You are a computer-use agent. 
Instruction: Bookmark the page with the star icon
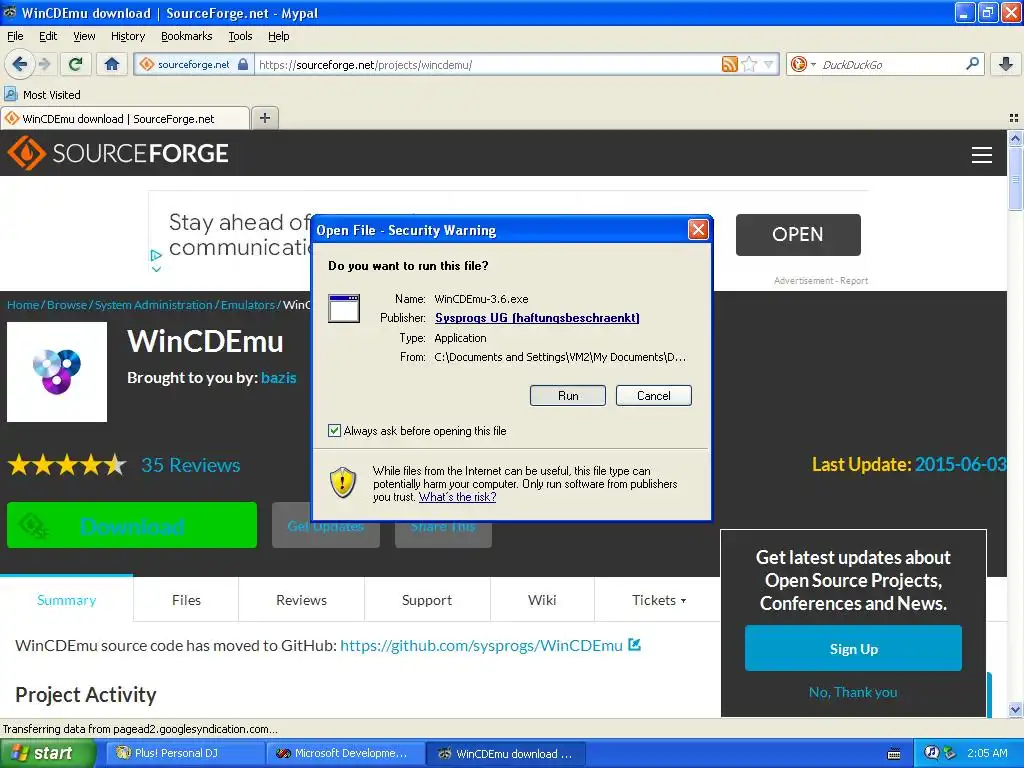(749, 64)
